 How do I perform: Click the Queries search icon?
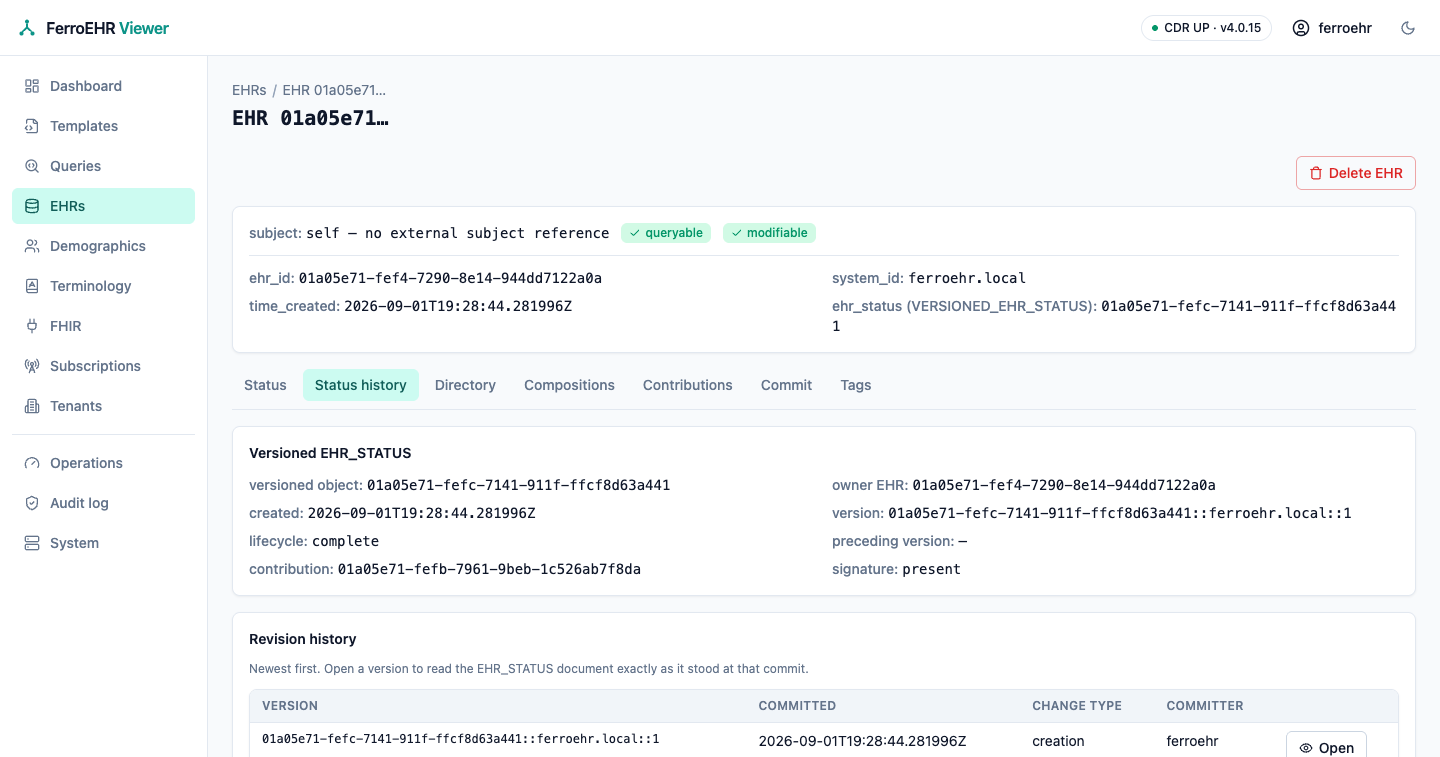coord(32,166)
